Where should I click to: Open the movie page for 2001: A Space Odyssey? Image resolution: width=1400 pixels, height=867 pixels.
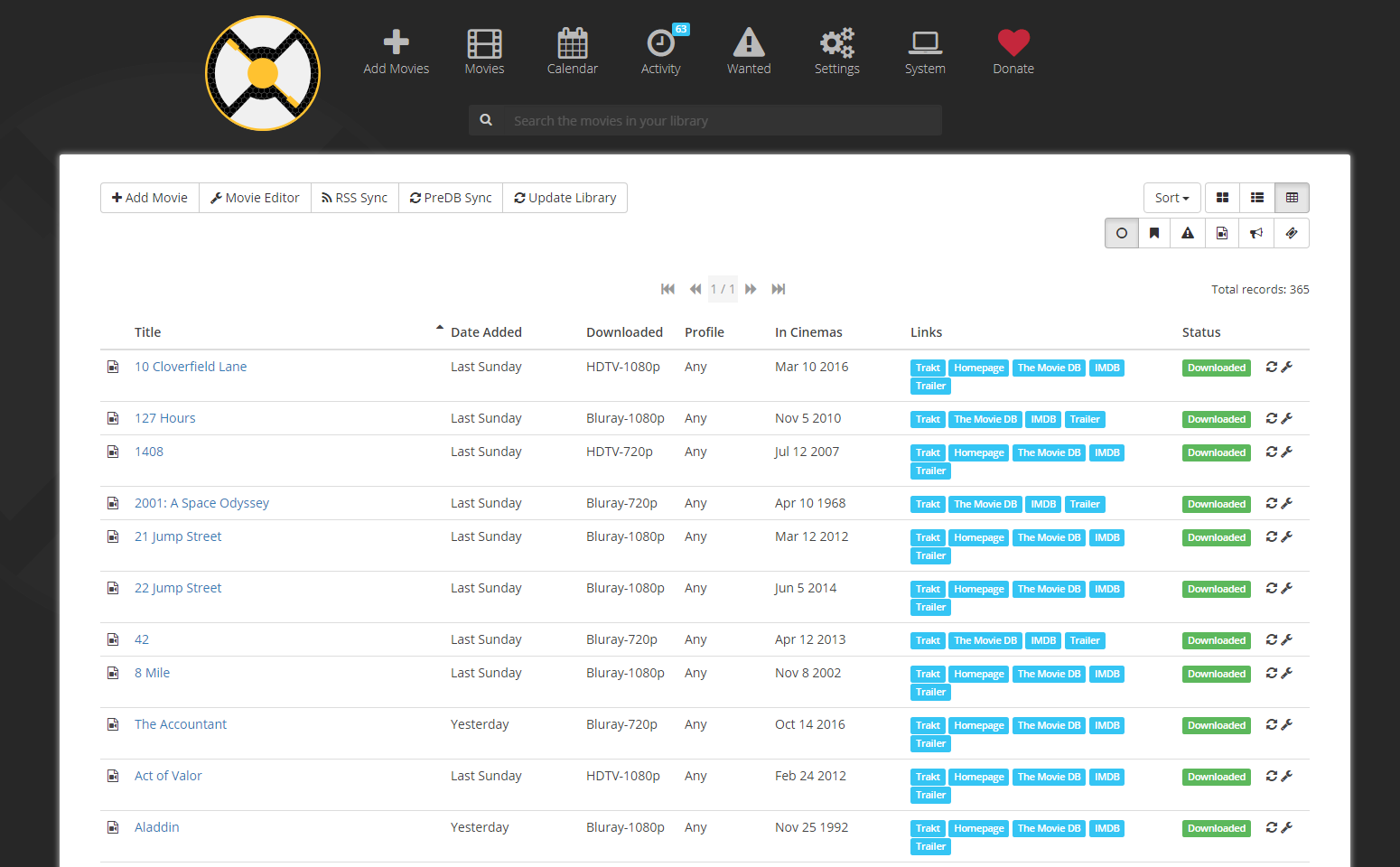[201, 502]
